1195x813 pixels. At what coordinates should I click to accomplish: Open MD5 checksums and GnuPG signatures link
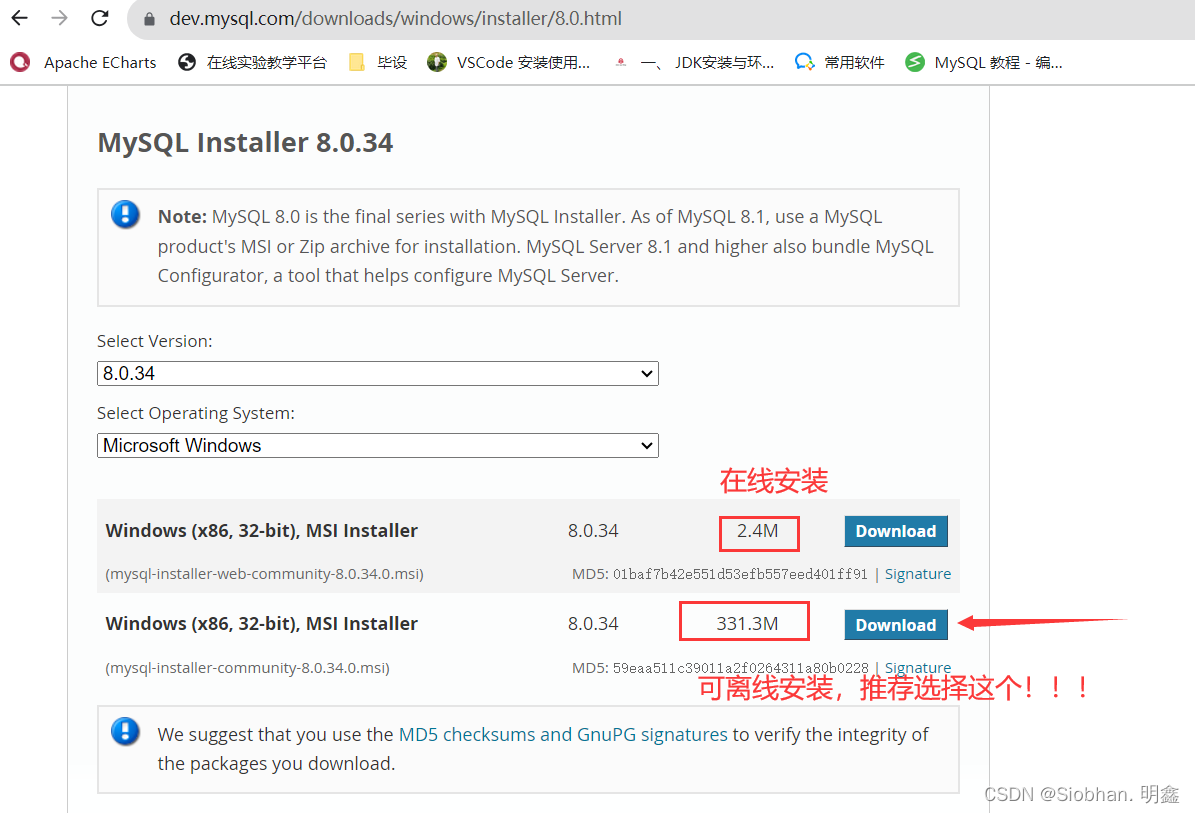[x=563, y=735]
